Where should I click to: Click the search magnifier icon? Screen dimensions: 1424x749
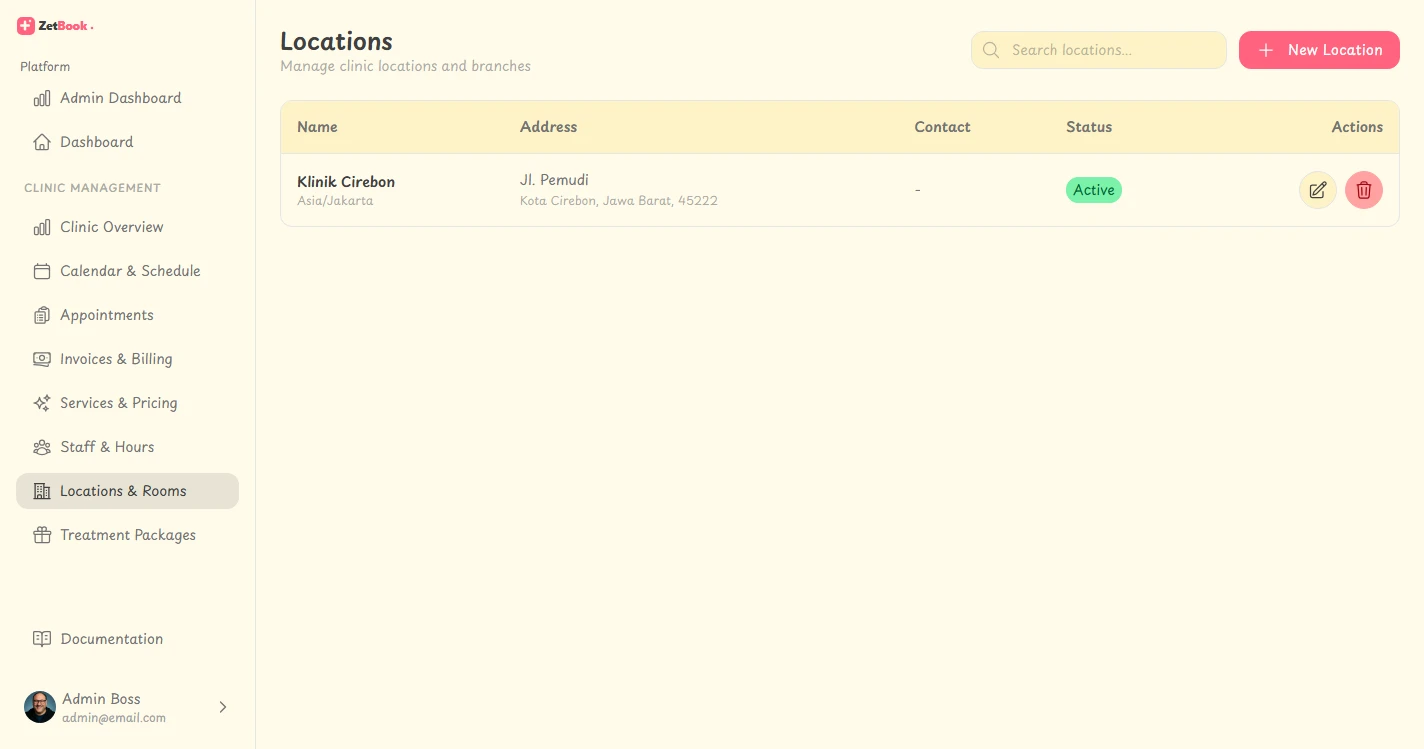[991, 50]
